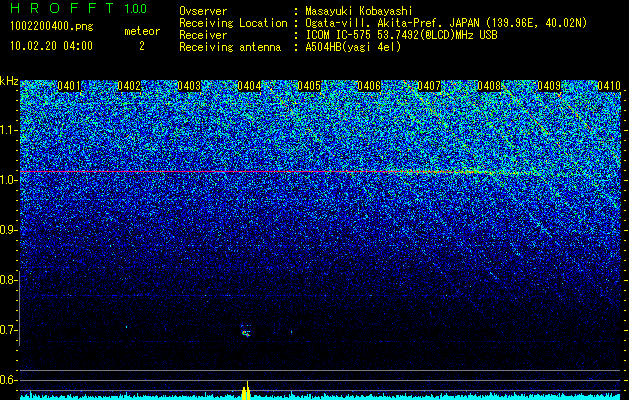
Task: Click the 0407 time marker
Action: click(x=429, y=86)
